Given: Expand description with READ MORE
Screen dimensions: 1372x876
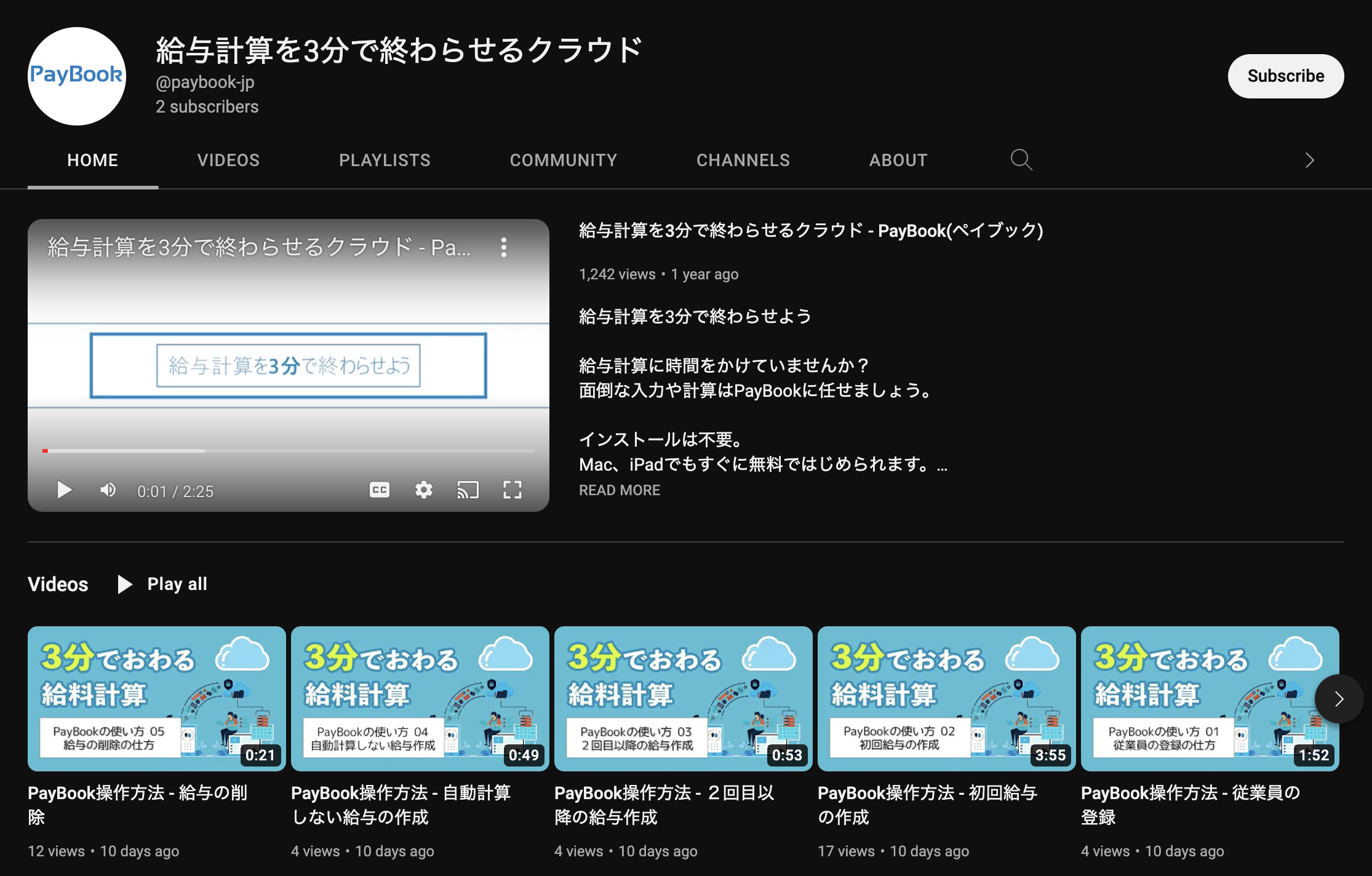Looking at the screenshot, I should [620, 490].
